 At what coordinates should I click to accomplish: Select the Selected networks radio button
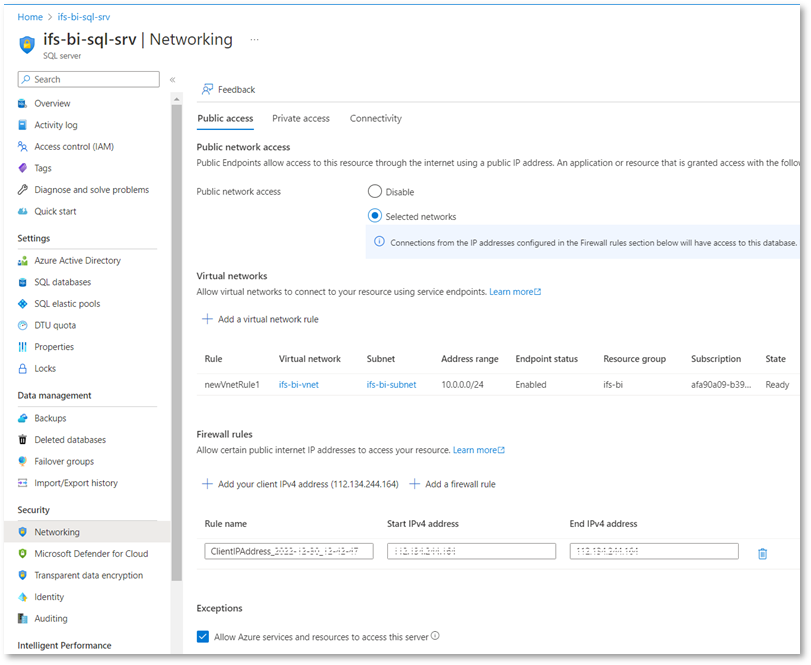pos(374,215)
